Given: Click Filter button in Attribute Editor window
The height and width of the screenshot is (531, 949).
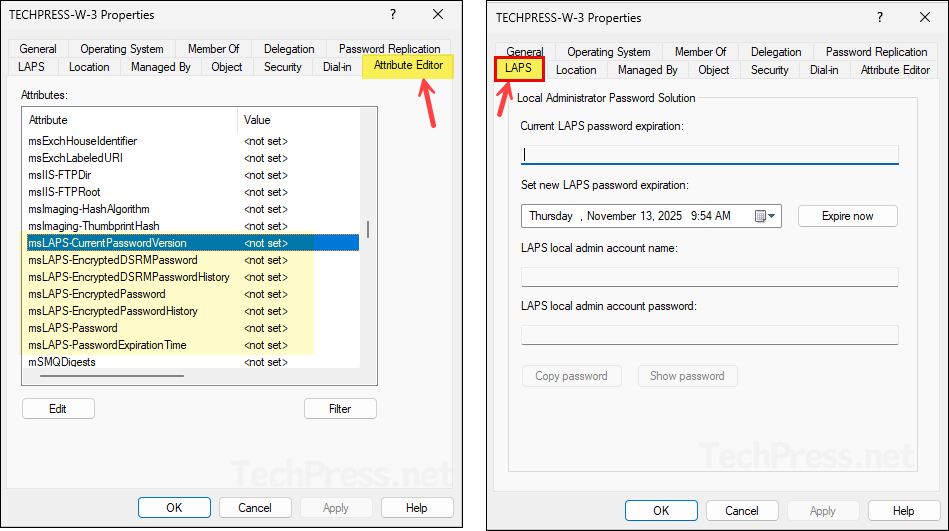Looking at the screenshot, I should coord(340,409).
